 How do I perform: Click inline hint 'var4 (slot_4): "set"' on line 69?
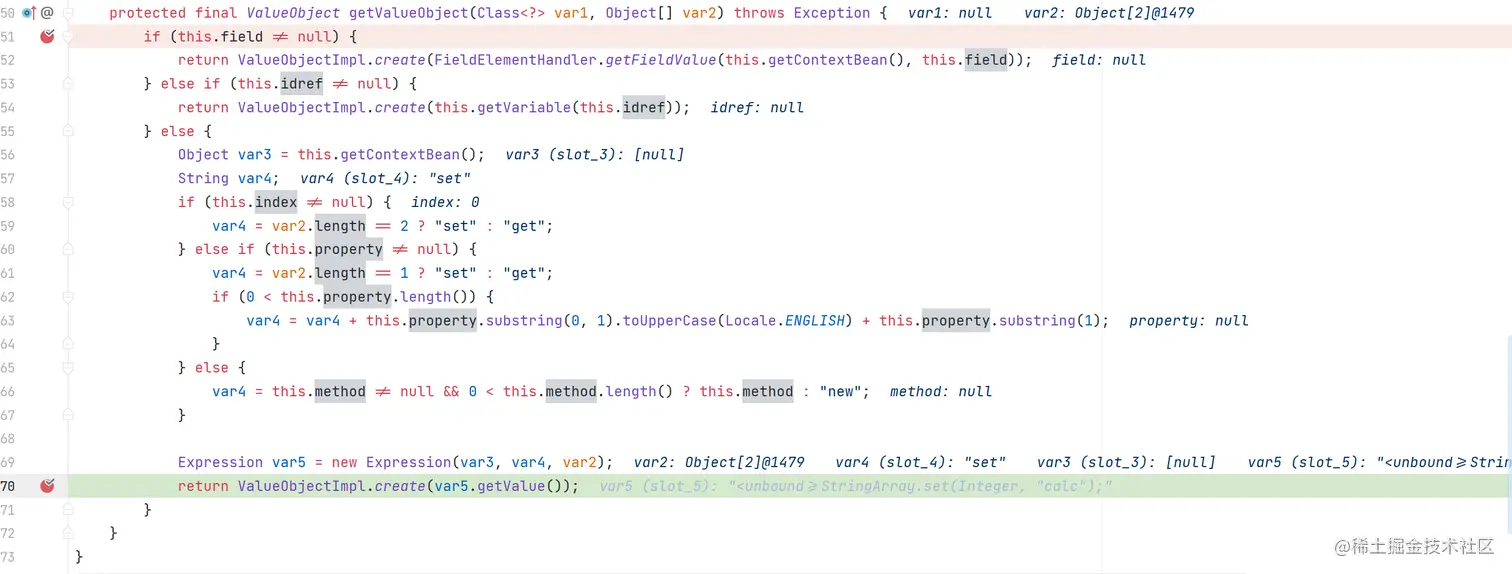[x=920, y=462]
